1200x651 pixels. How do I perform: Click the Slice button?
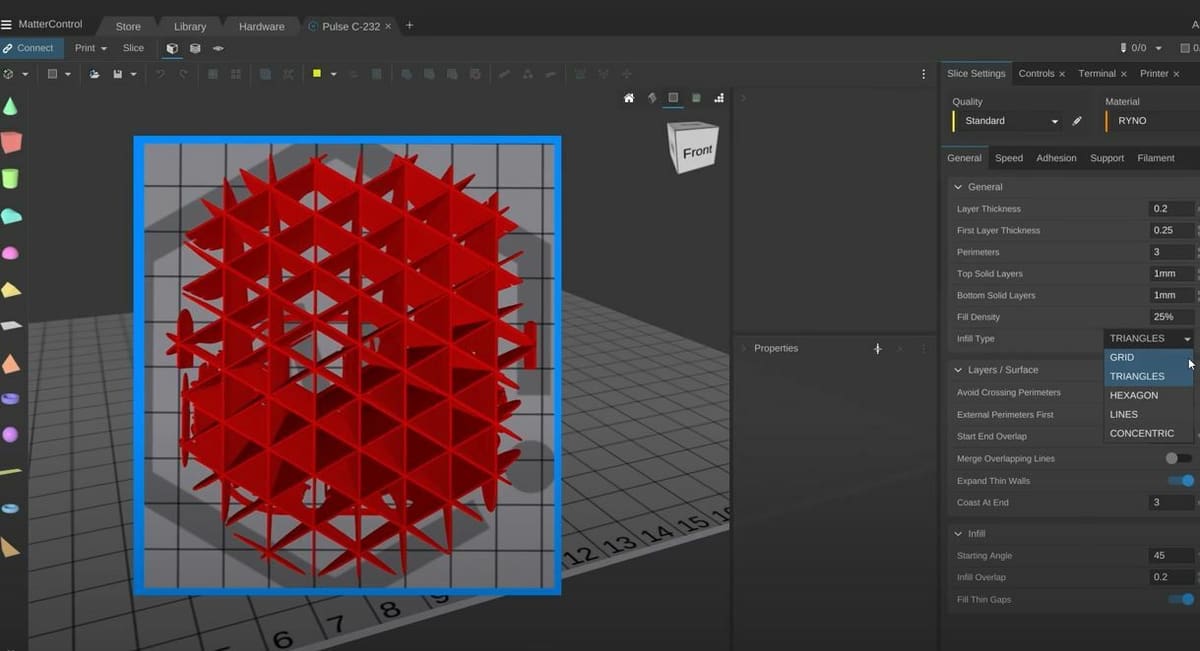133,48
